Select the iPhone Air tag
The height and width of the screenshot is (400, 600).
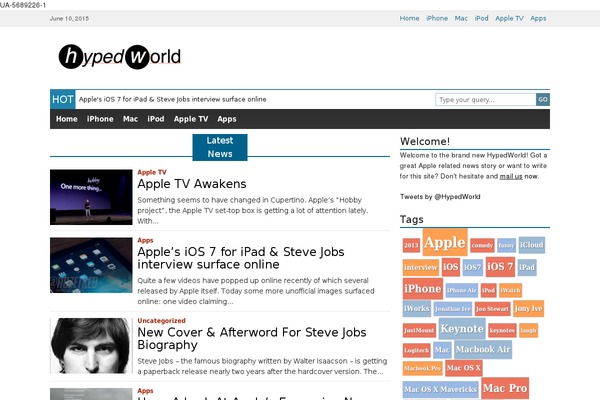461,291
